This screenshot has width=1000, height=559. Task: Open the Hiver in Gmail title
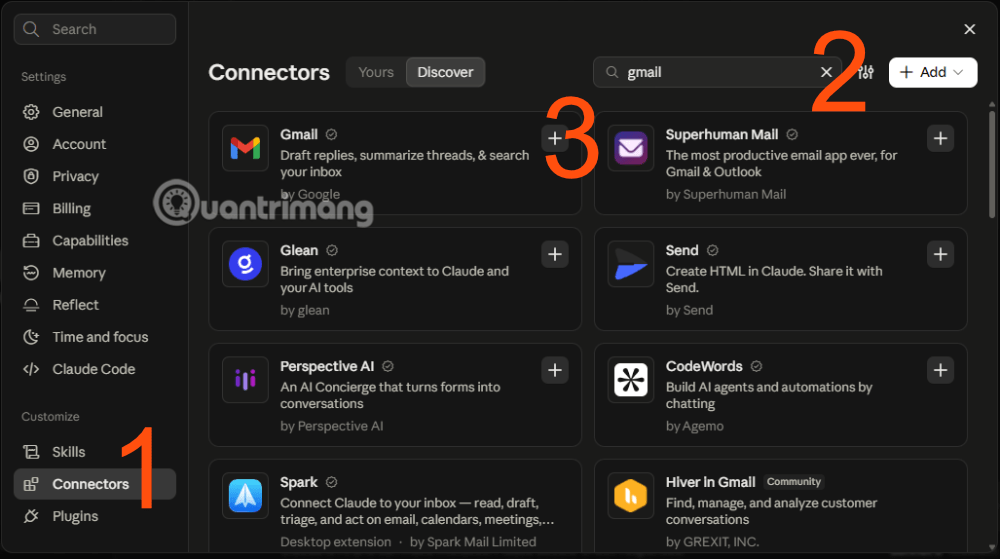tap(710, 483)
